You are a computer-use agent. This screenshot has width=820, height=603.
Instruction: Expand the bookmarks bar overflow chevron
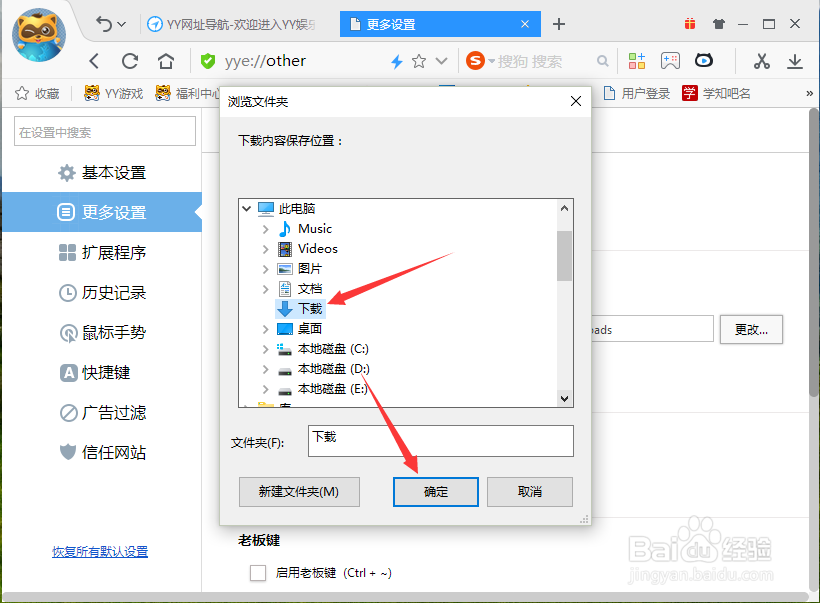[809, 94]
